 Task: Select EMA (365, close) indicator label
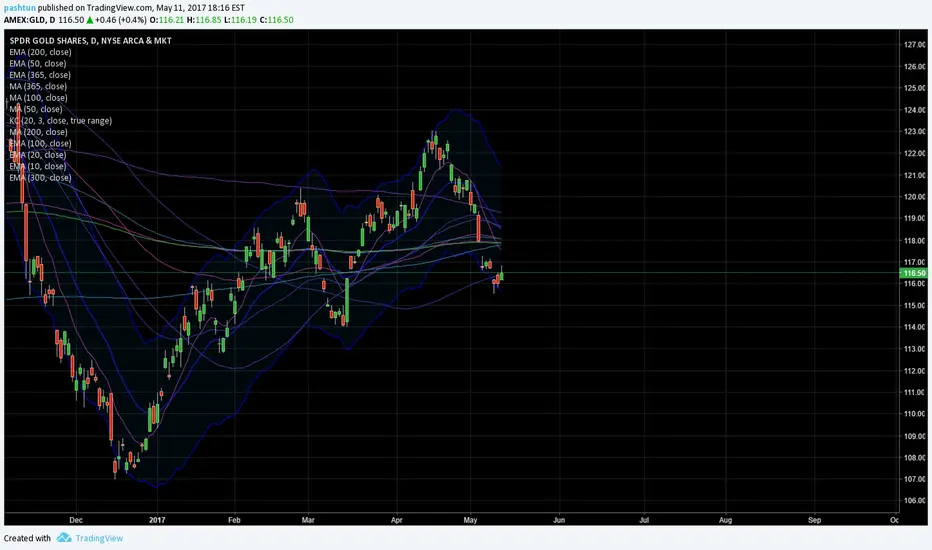(x=40, y=75)
